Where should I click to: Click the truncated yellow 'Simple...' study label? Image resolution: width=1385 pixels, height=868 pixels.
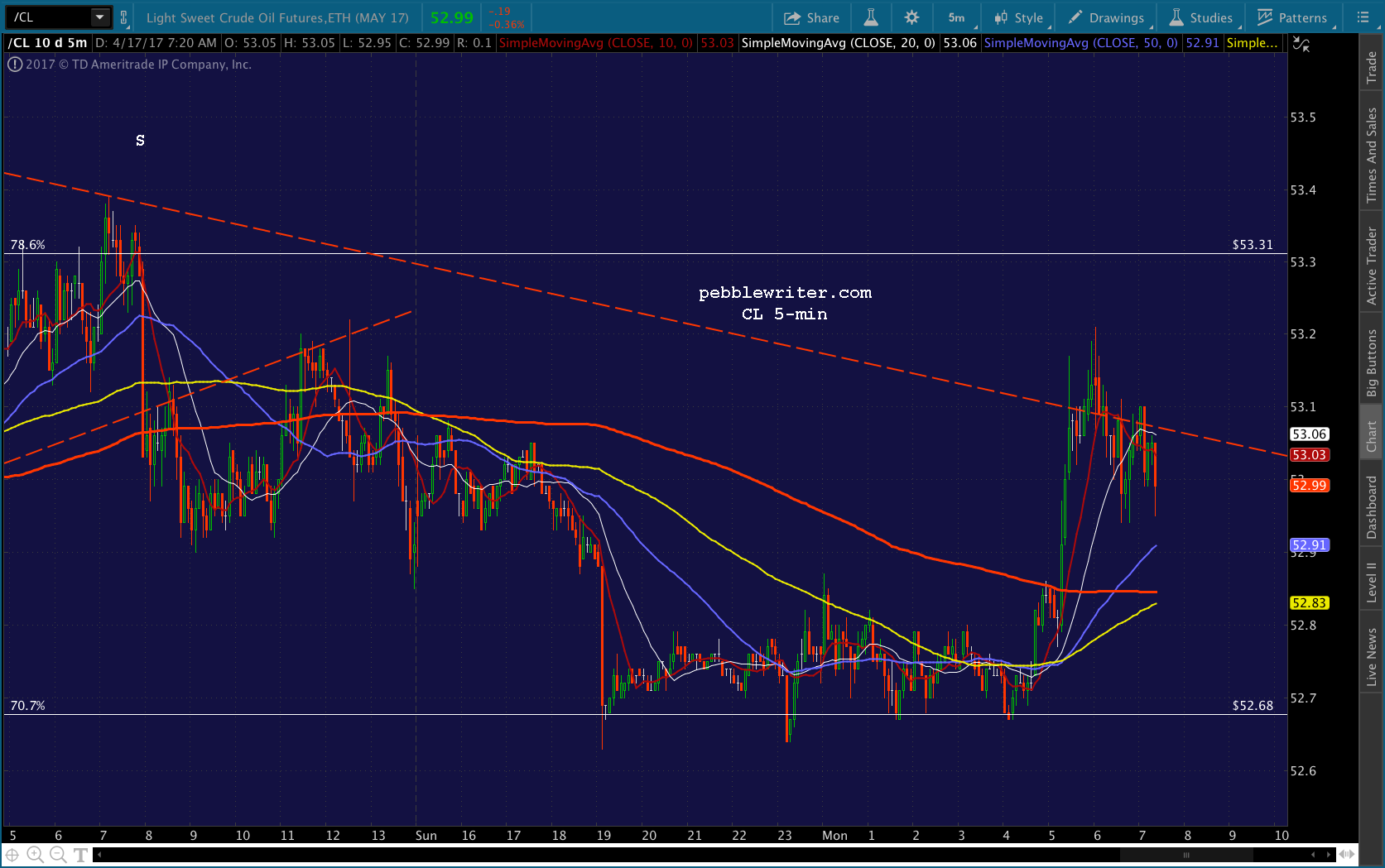[x=1253, y=43]
